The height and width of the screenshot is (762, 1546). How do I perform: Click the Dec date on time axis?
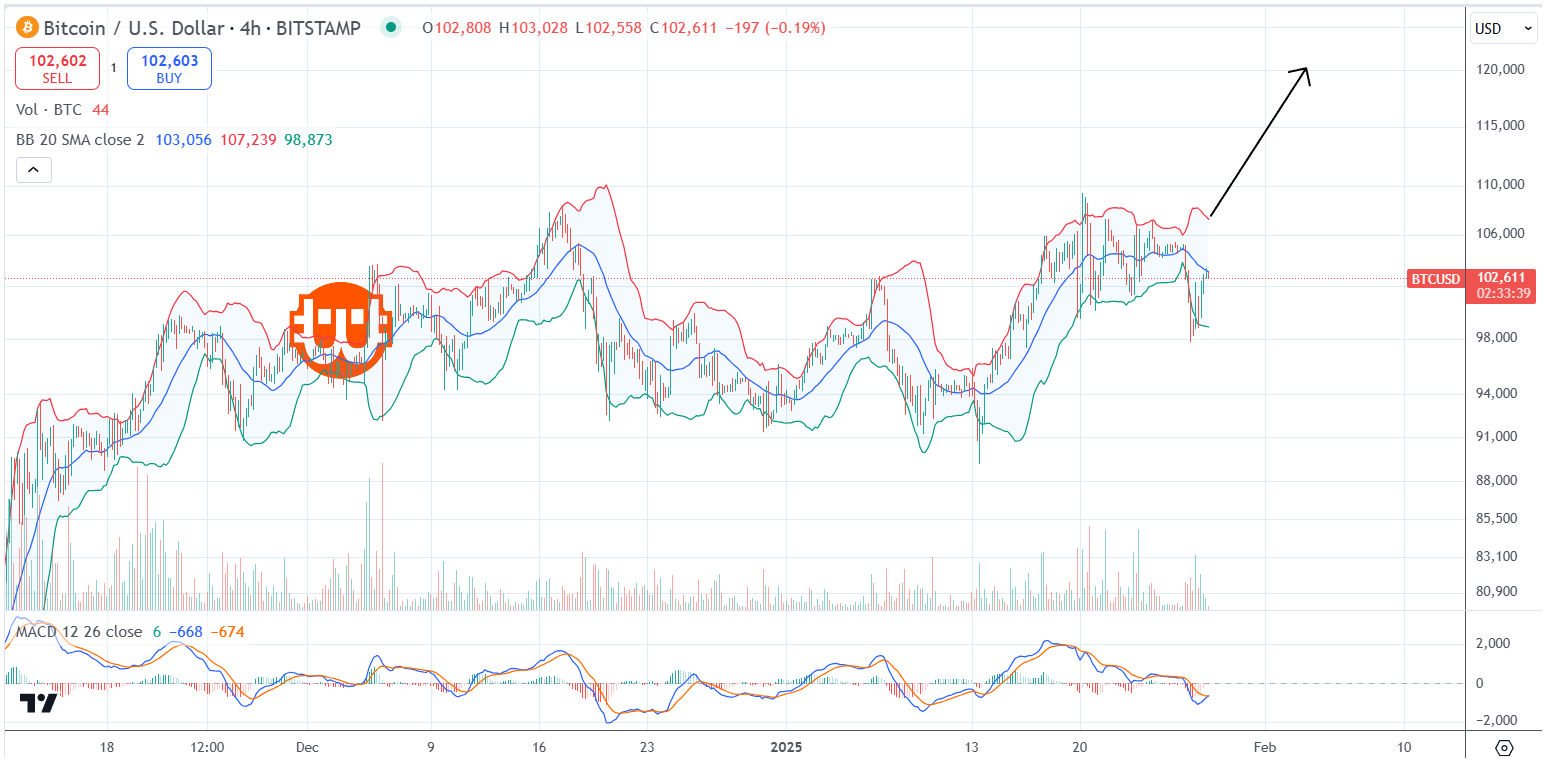pyautogui.click(x=308, y=747)
